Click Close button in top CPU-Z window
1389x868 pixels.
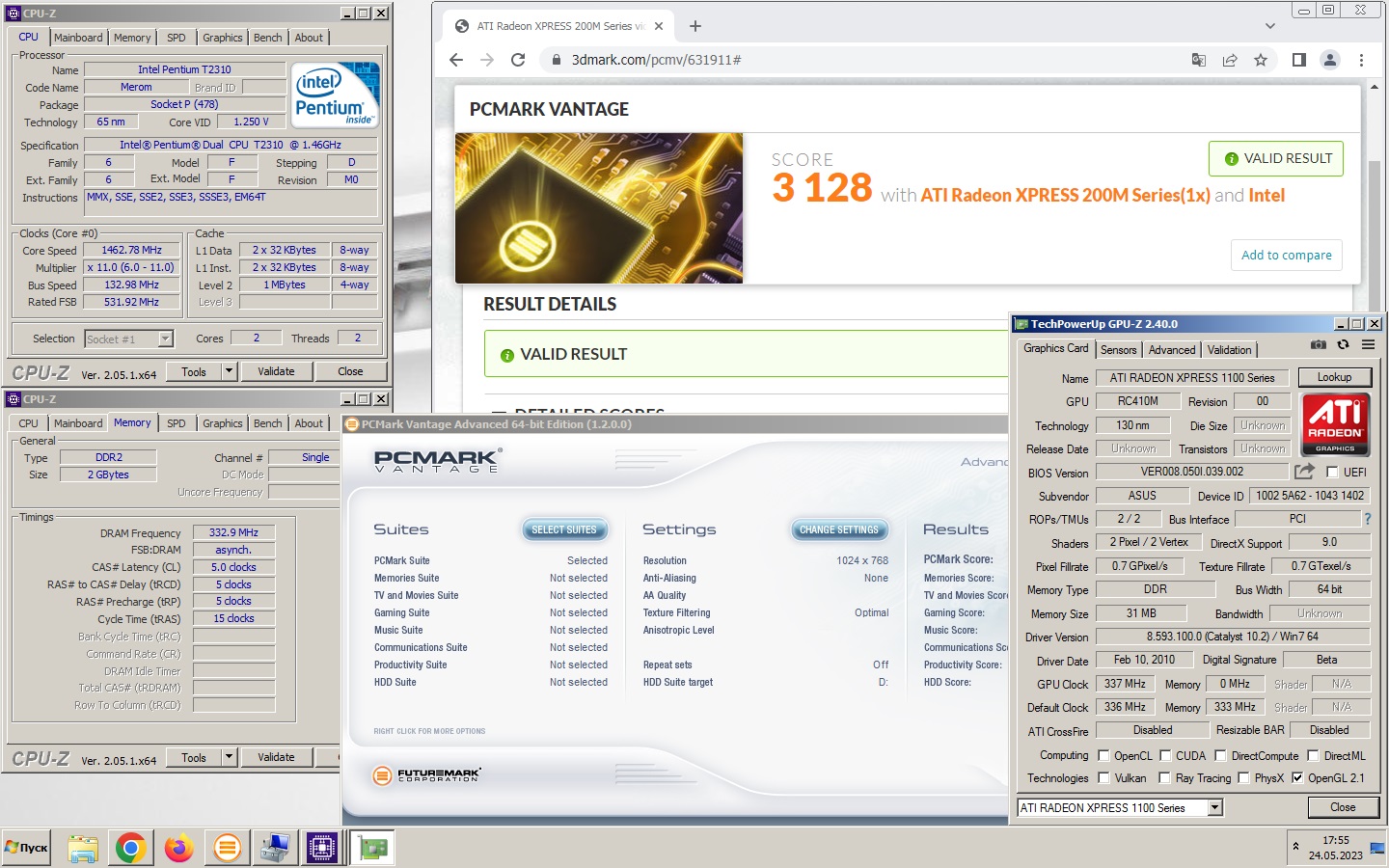tap(350, 371)
